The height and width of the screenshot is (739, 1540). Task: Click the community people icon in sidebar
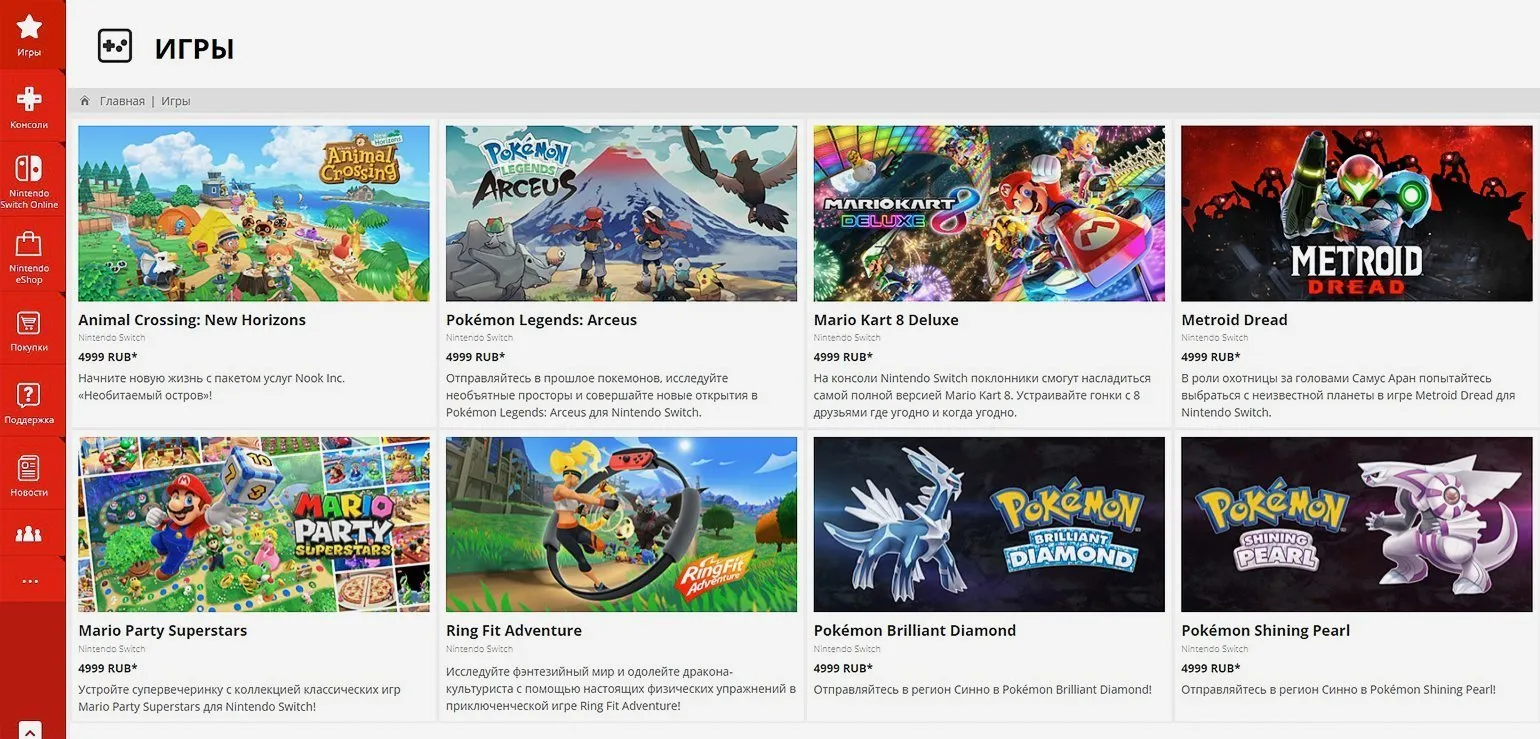click(29, 534)
